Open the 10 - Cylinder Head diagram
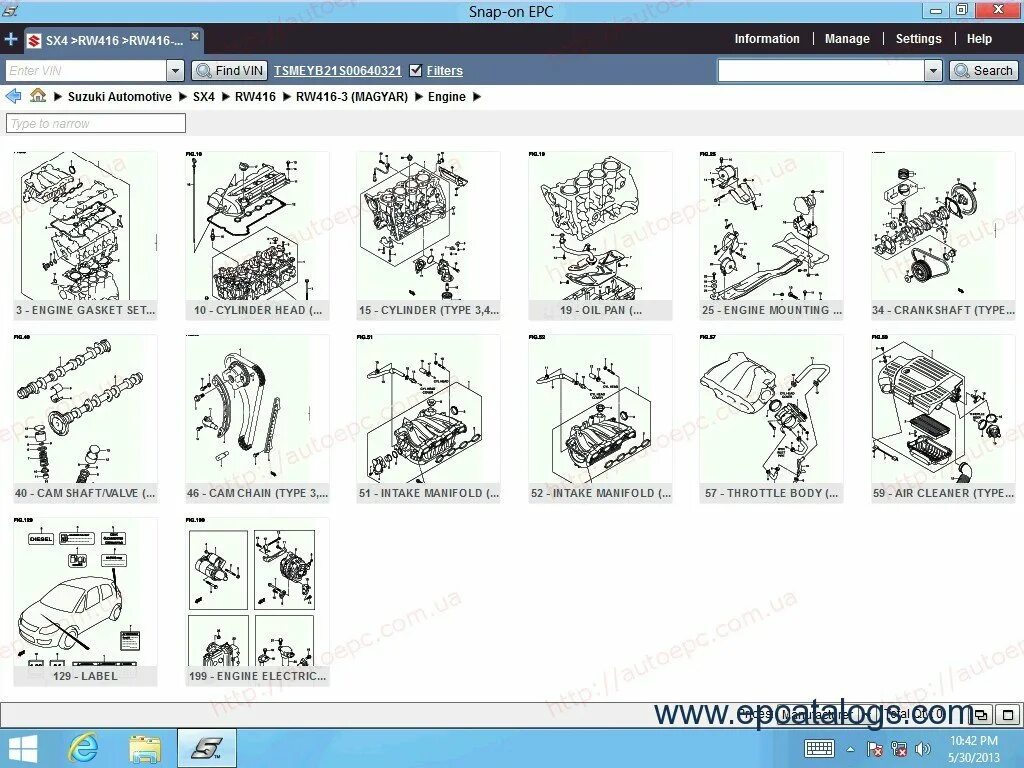 click(257, 236)
